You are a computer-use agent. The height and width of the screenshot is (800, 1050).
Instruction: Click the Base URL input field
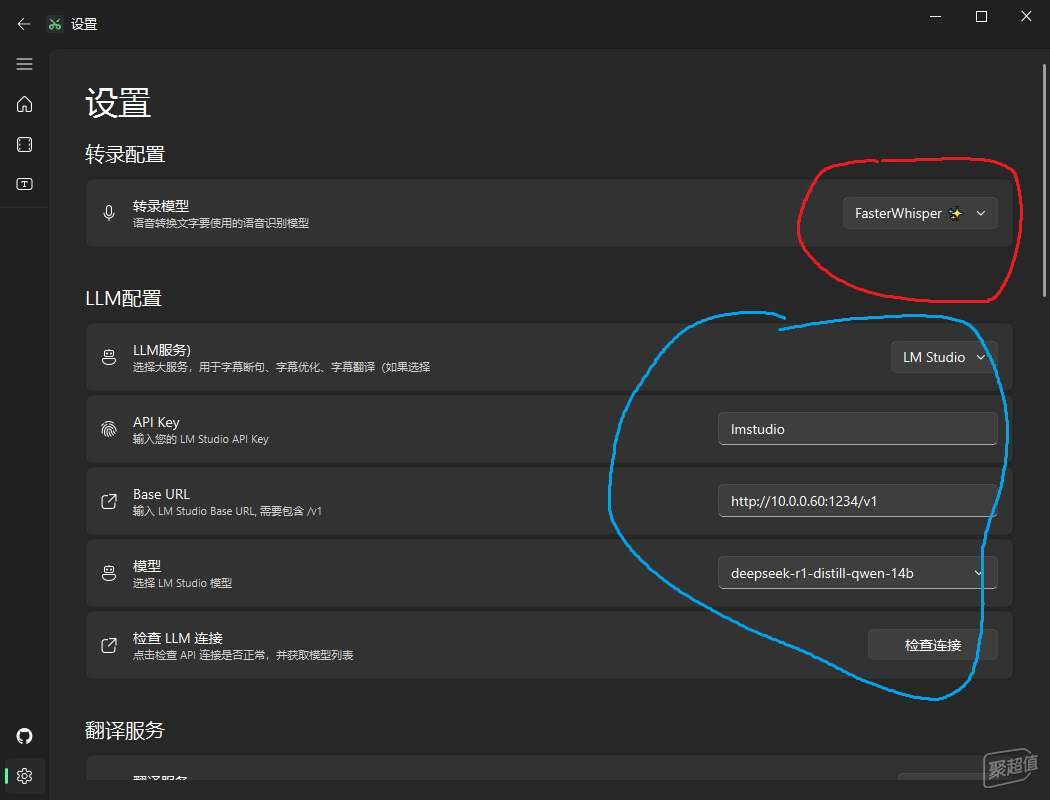point(857,501)
